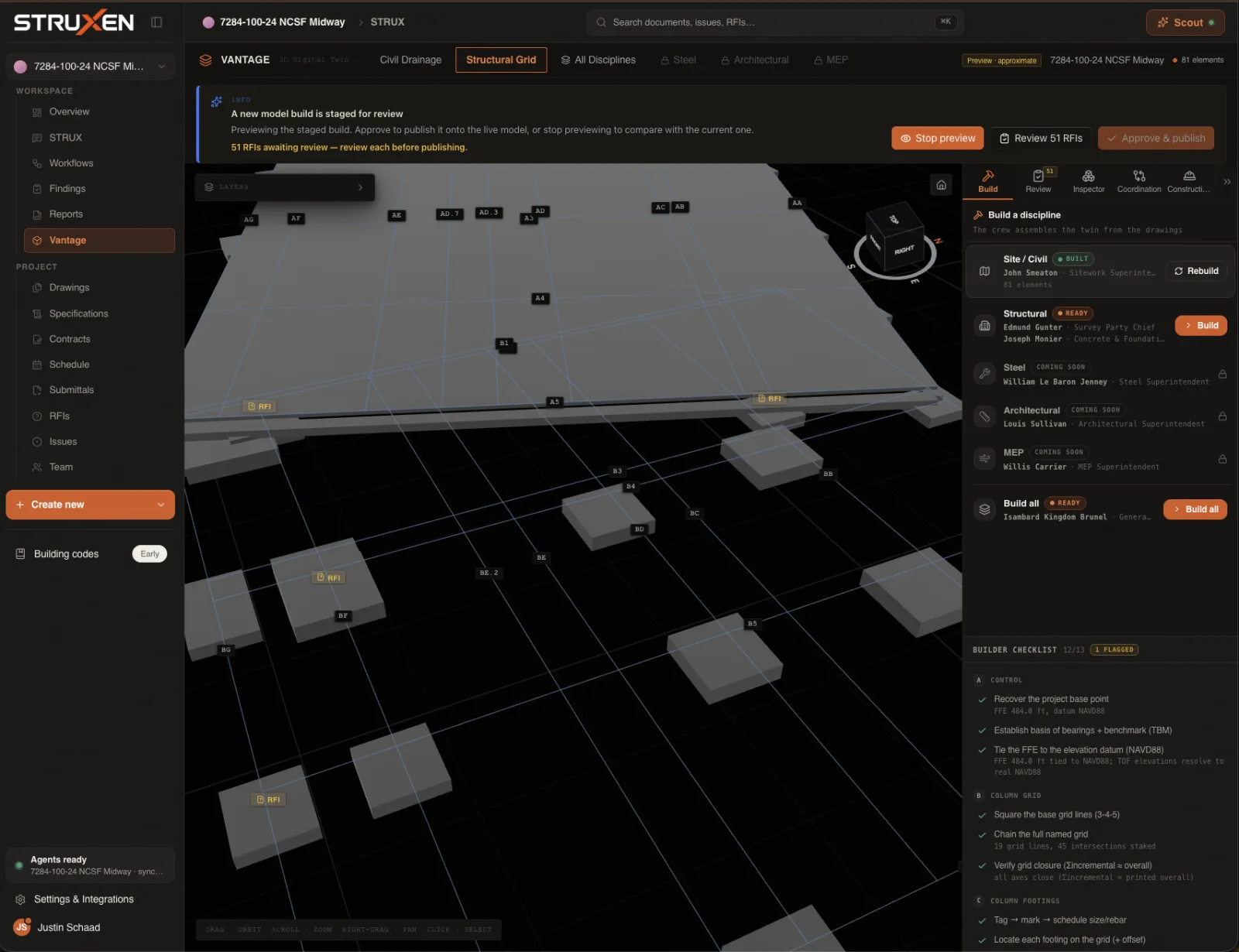Open Settings & Integrations

(84, 899)
